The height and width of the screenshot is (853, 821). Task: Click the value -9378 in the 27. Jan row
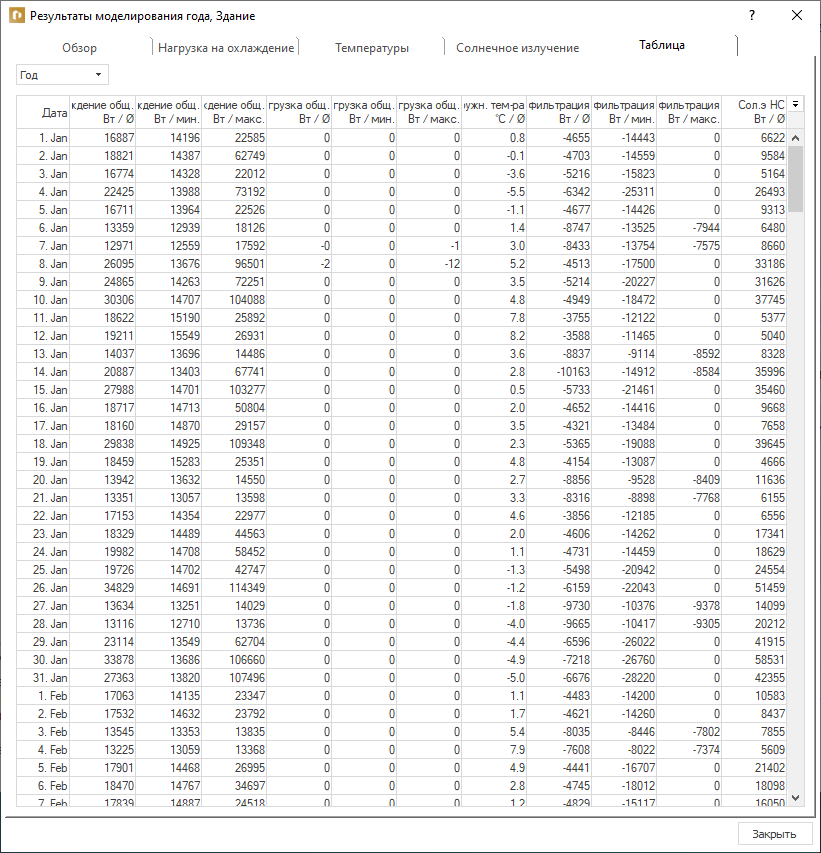tap(706, 606)
